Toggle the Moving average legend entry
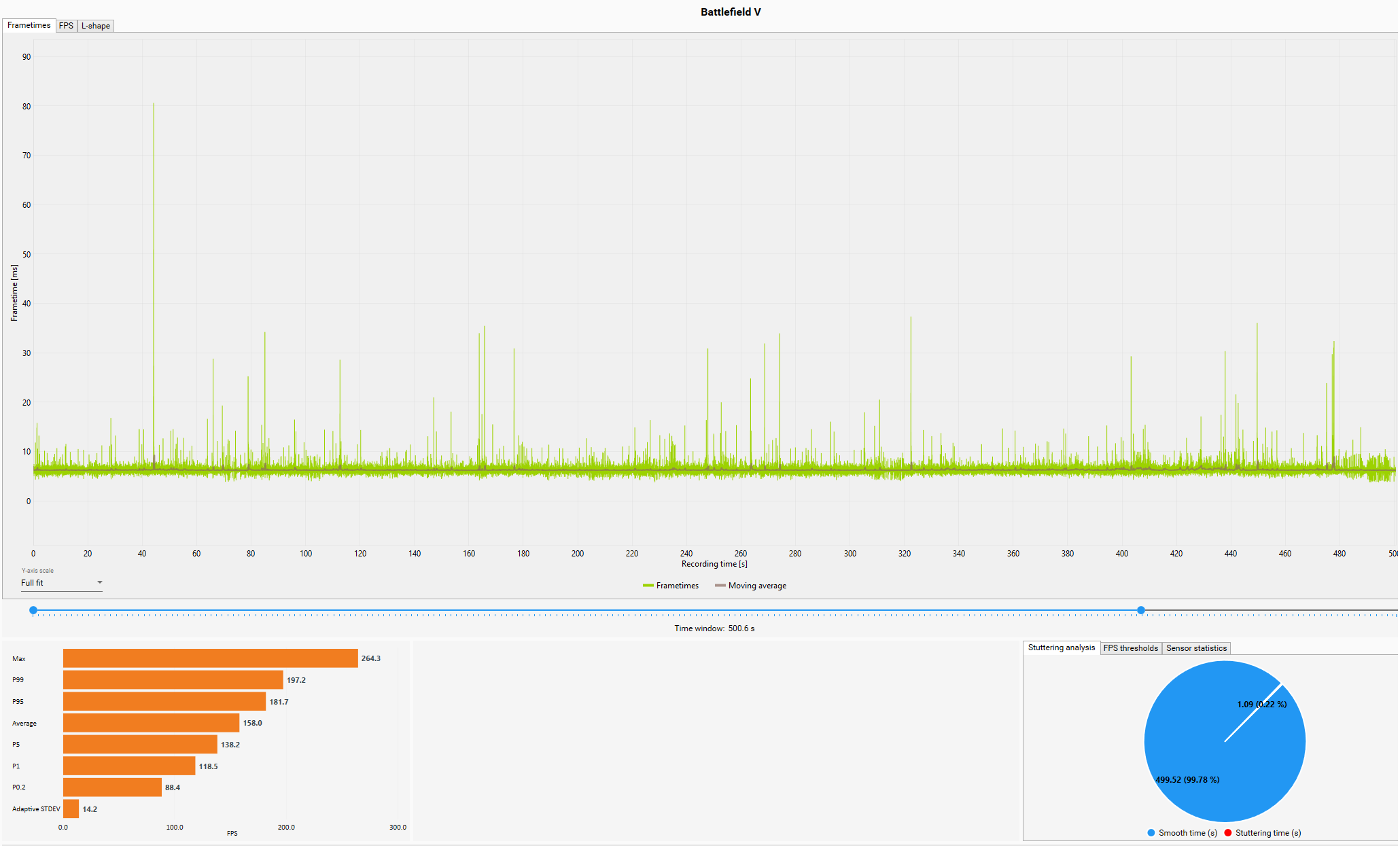 tap(750, 586)
